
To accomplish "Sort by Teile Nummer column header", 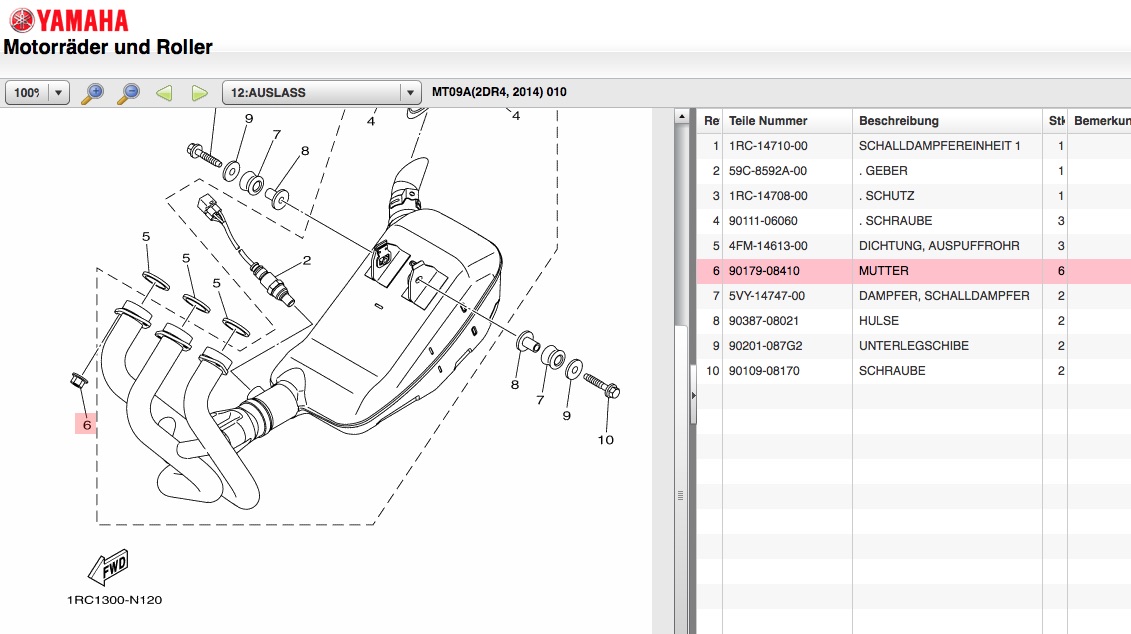I will [768, 121].
